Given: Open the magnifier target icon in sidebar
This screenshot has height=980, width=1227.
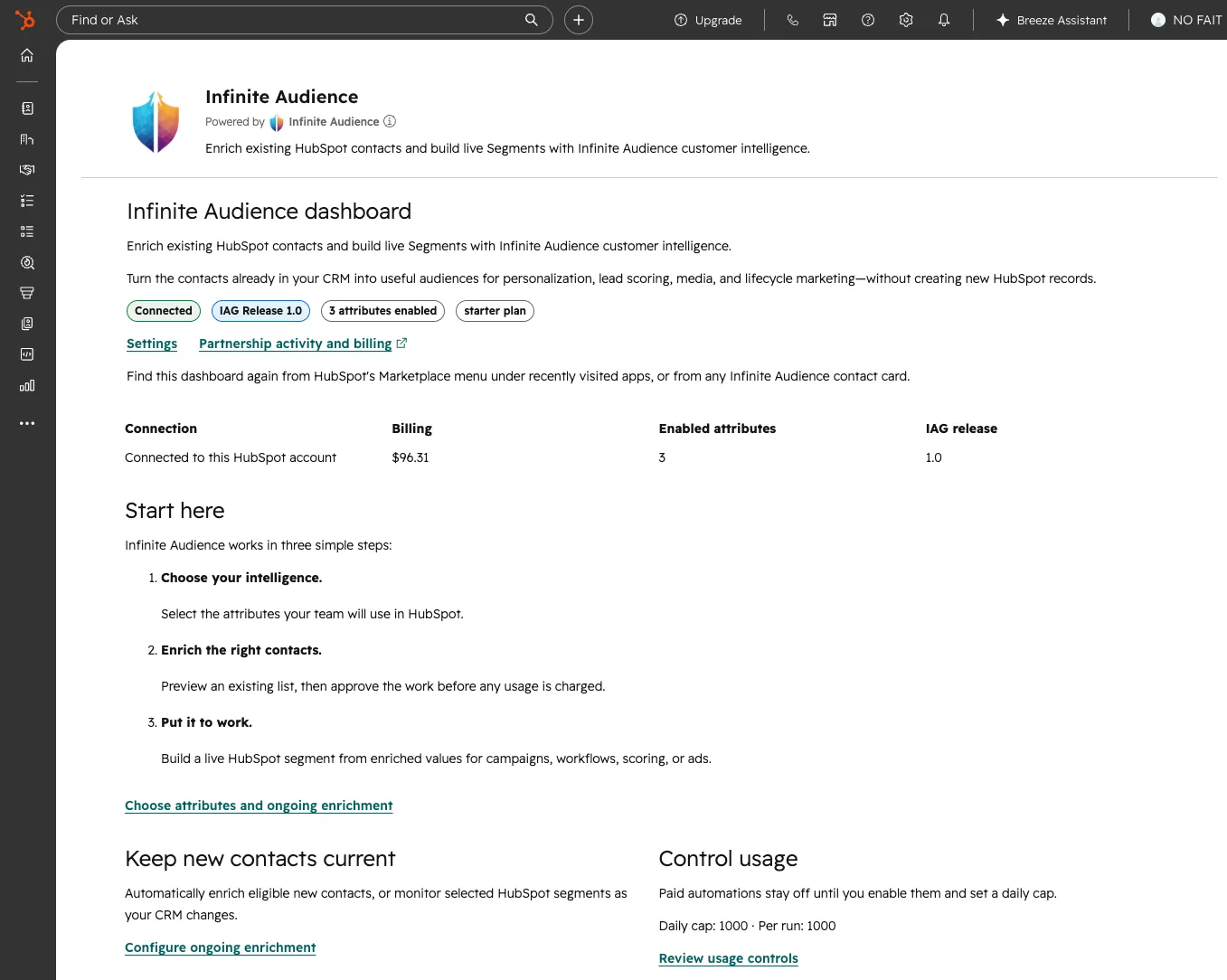Looking at the screenshot, I should pos(27,263).
